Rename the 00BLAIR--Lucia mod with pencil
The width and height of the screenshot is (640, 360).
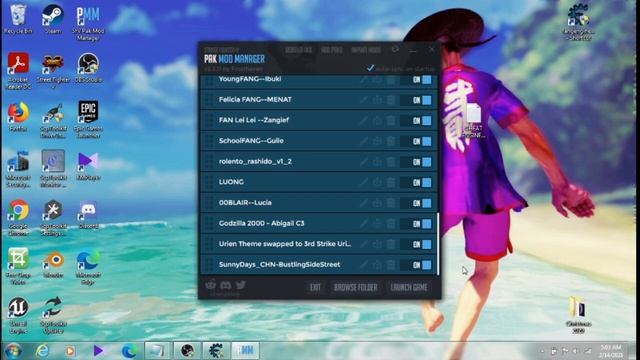click(363, 203)
